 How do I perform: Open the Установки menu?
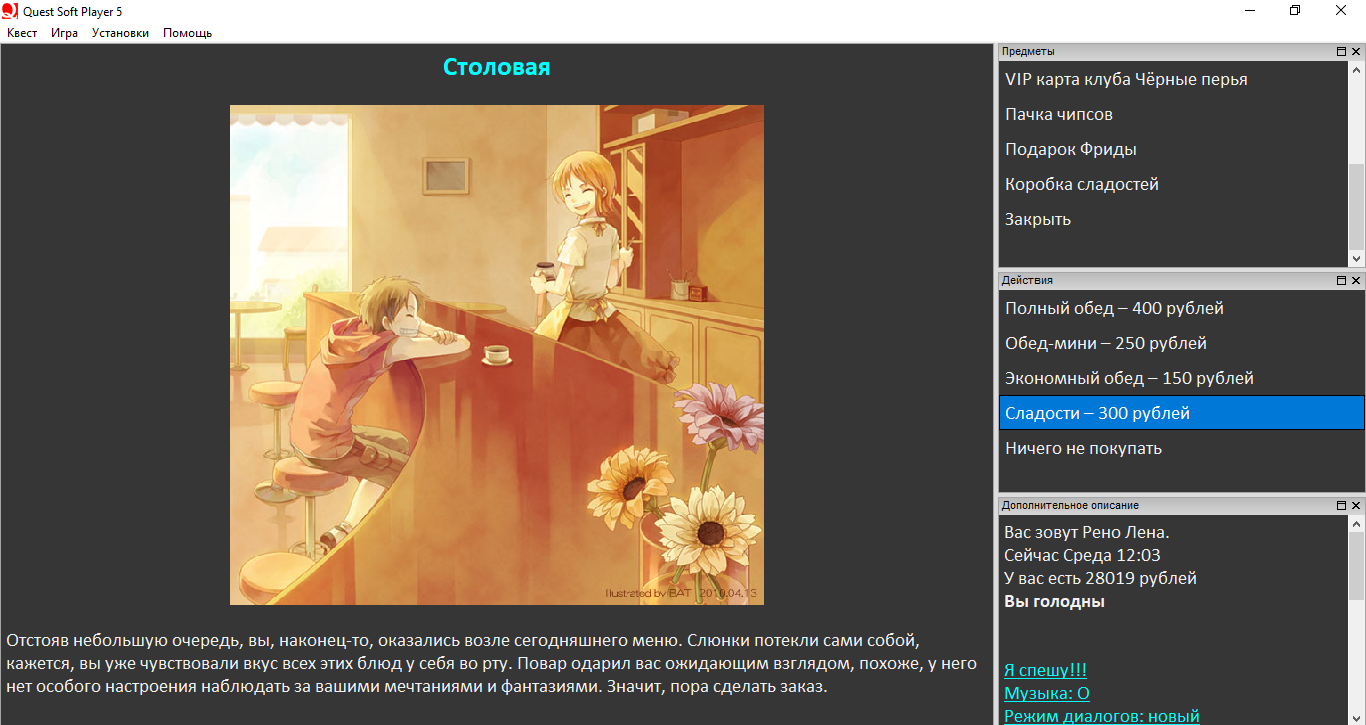[120, 33]
